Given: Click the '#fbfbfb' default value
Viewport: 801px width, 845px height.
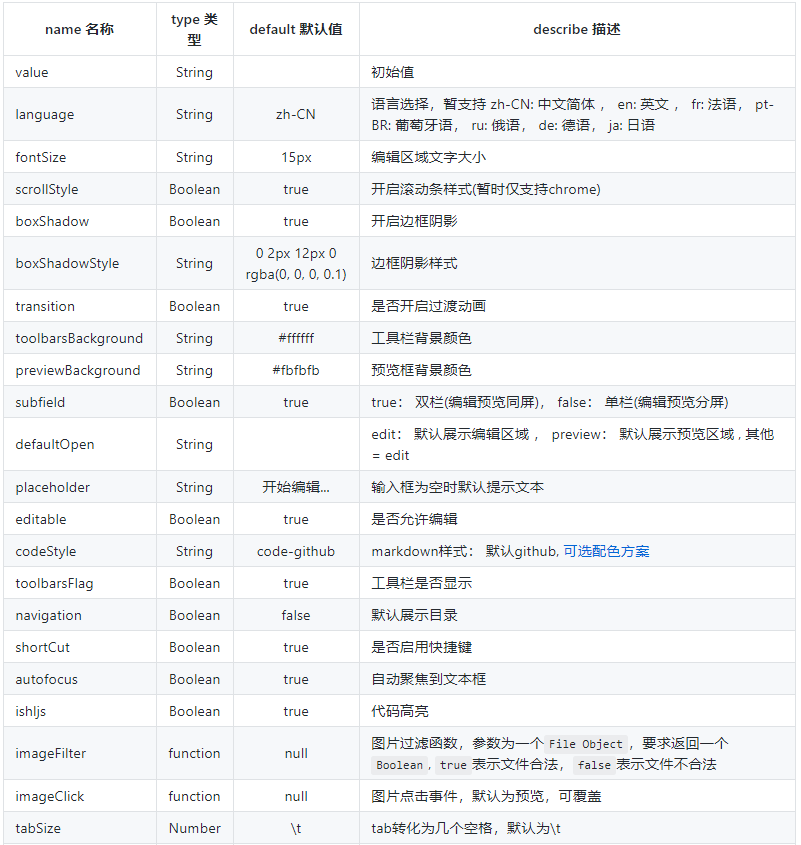Looking at the screenshot, I should (x=296, y=370).
